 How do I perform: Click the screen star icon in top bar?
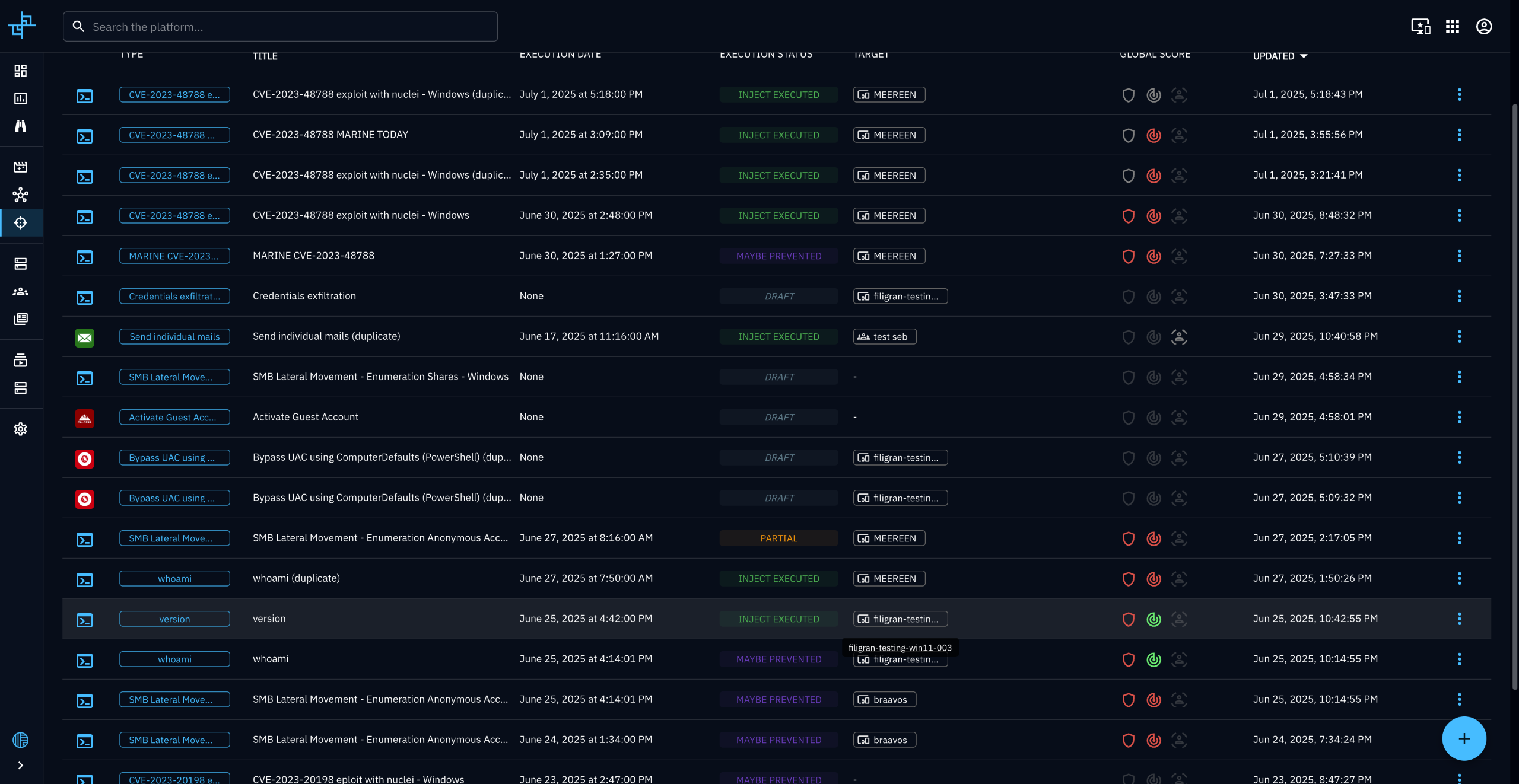pyautogui.click(x=1420, y=27)
